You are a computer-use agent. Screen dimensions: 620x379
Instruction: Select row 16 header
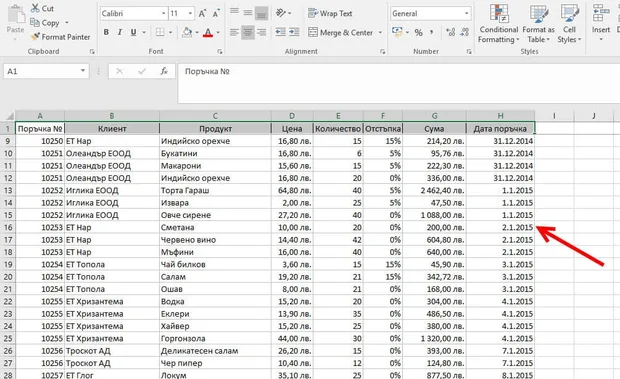click(8, 227)
